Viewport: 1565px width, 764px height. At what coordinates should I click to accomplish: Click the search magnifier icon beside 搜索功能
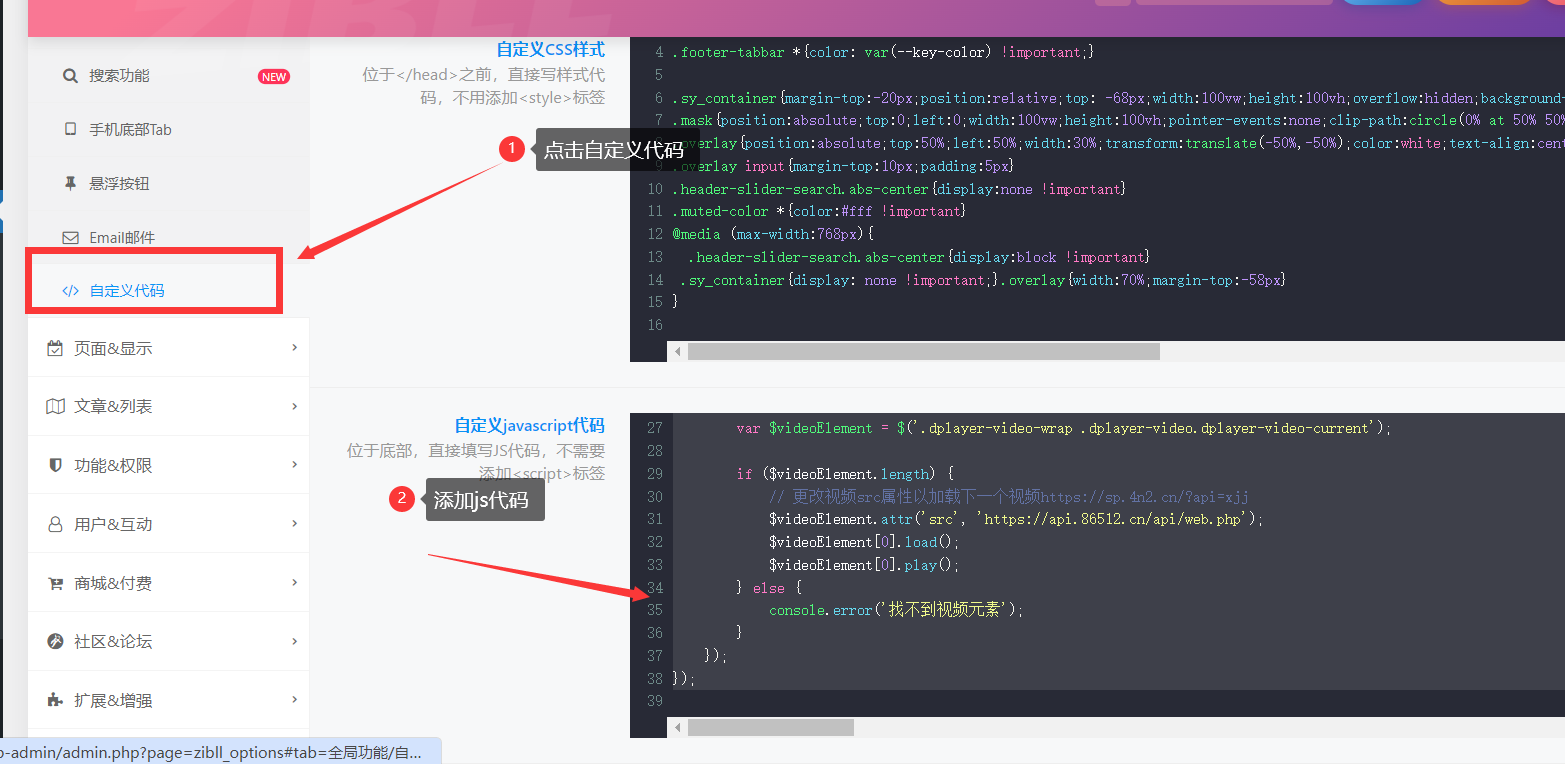[70, 76]
